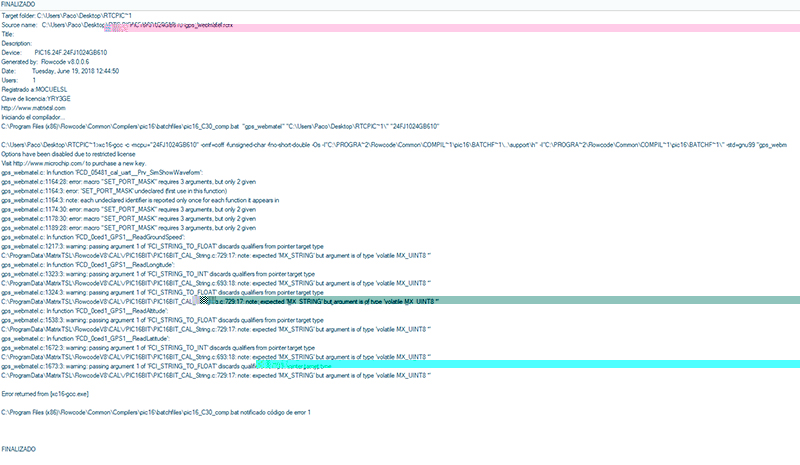Click the 'Users: 1' line

18,80
